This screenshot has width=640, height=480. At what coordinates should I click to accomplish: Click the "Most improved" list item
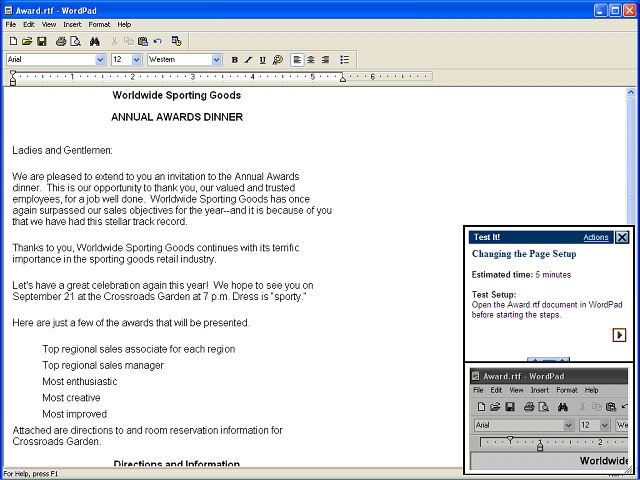tap(74, 414)
